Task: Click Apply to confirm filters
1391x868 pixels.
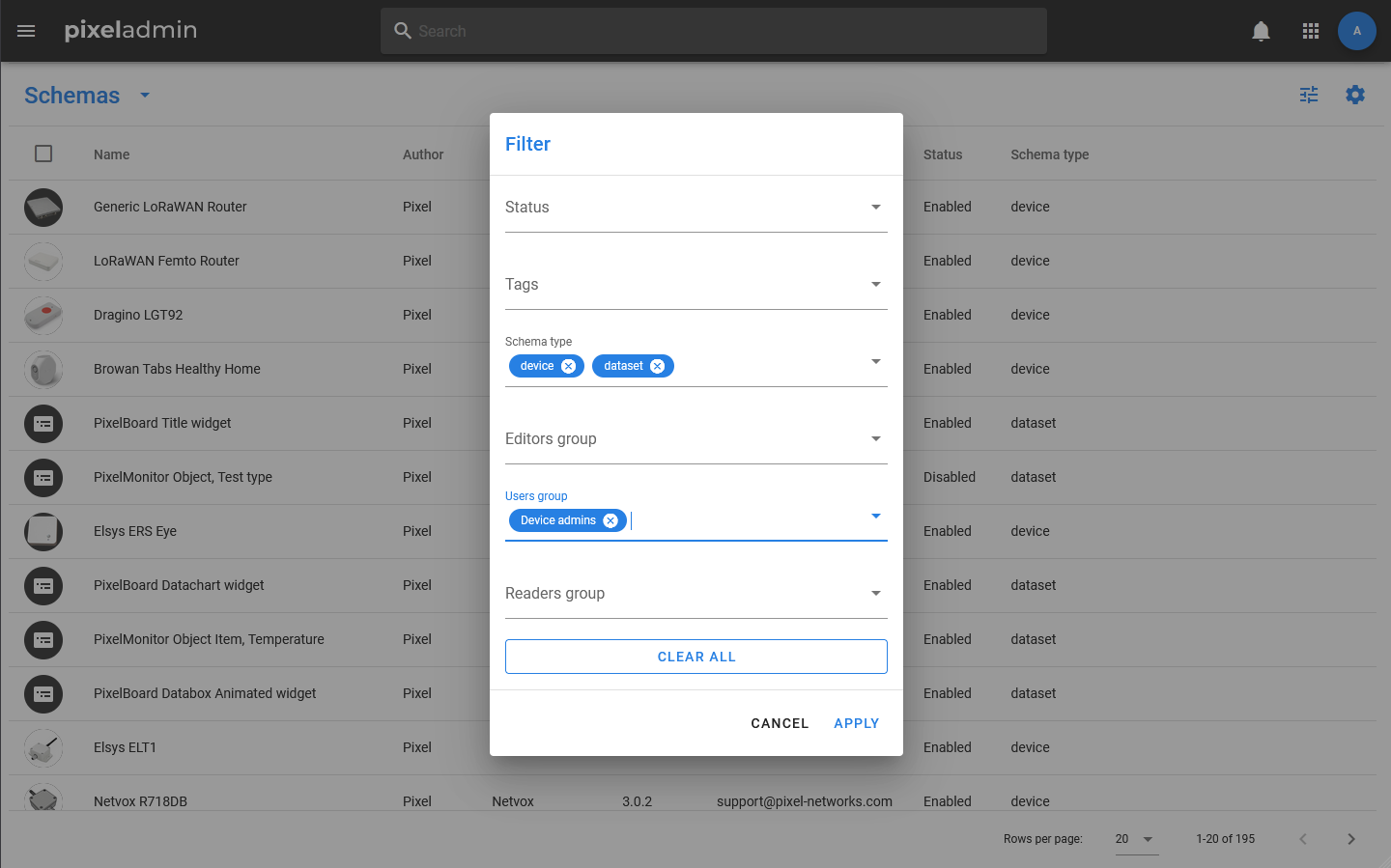Action: (856, 723)
